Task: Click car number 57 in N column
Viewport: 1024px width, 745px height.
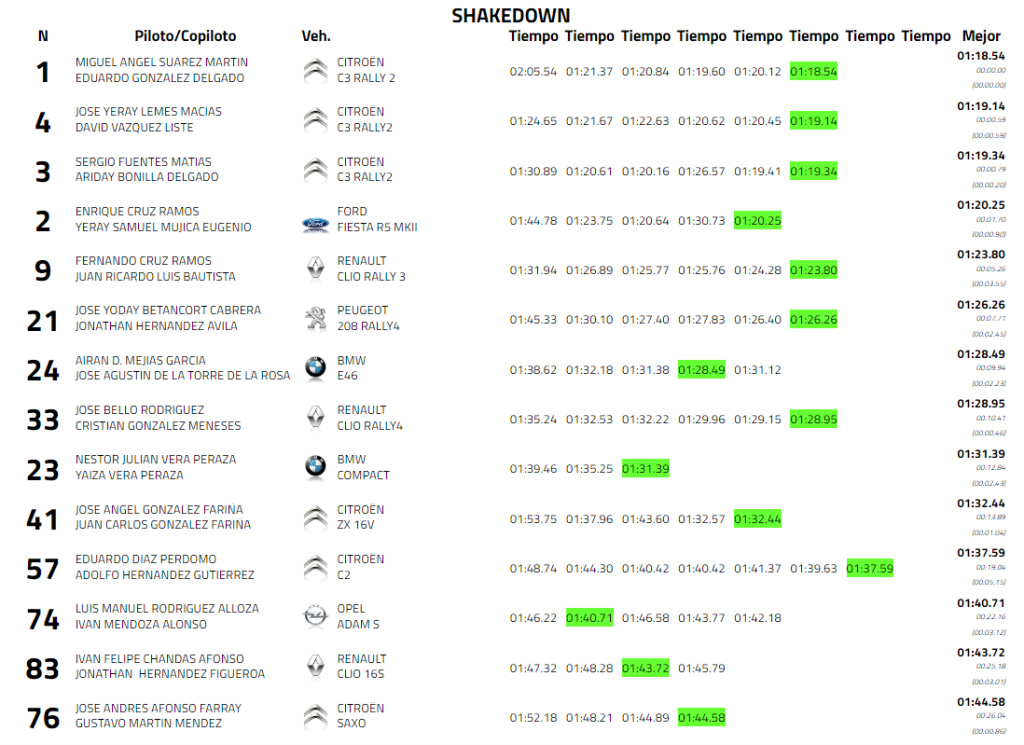Action: pos(43,568)
